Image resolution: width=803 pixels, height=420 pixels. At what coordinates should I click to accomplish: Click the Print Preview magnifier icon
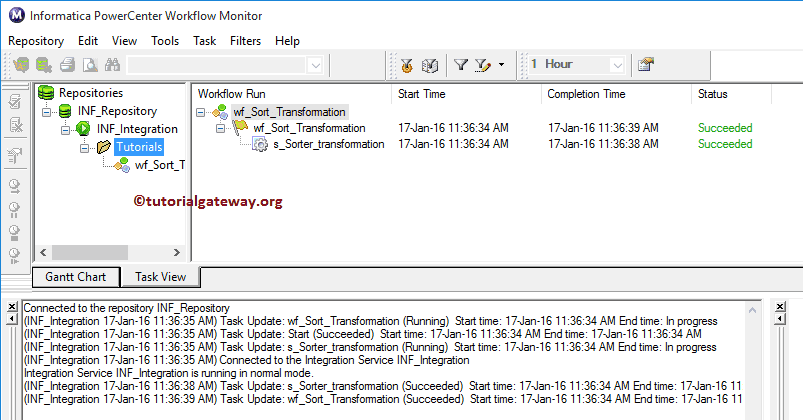(x=90, y=65)
